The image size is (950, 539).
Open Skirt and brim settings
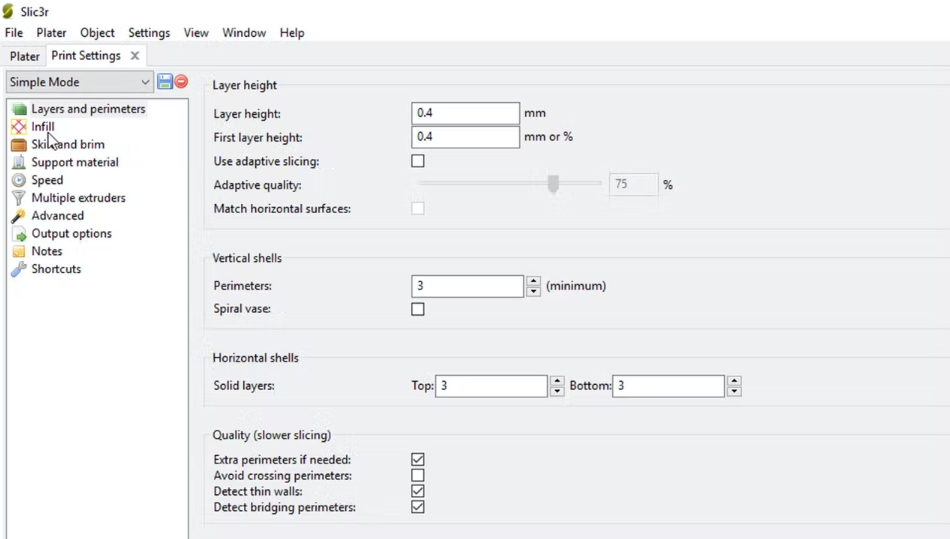(x=68, y=145)
